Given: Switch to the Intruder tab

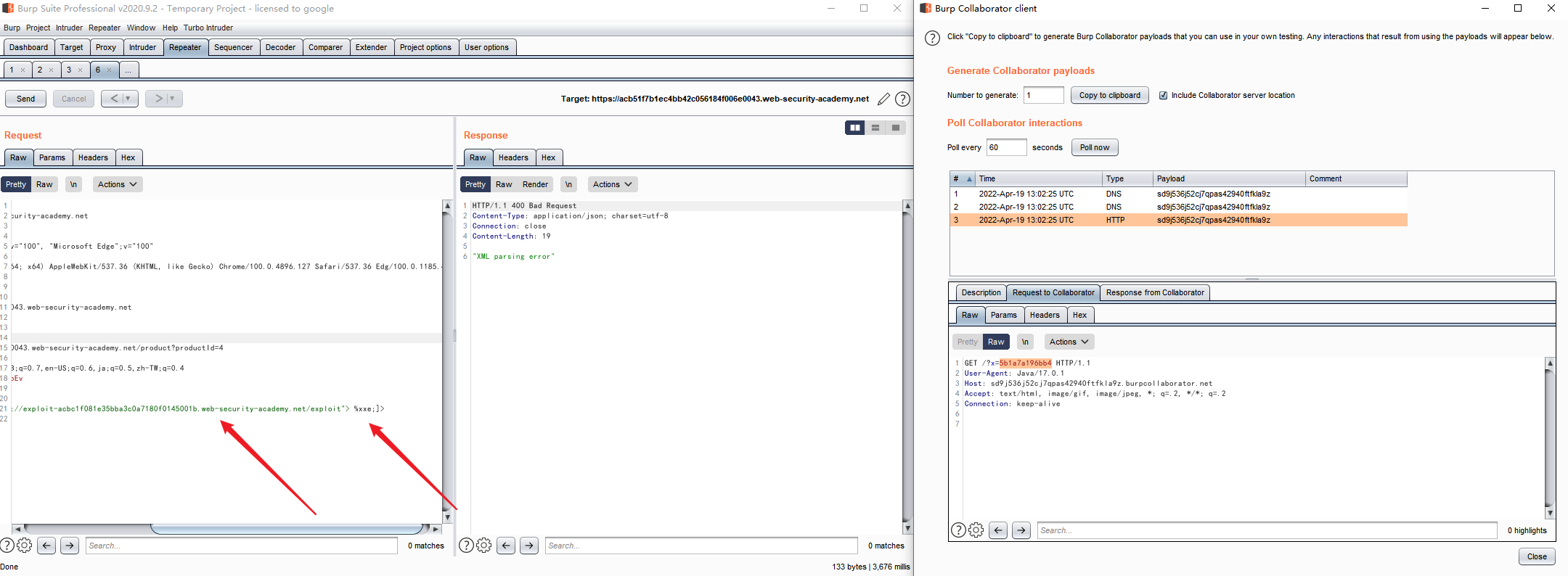Looking at the screenshot, I should [142, 47].
